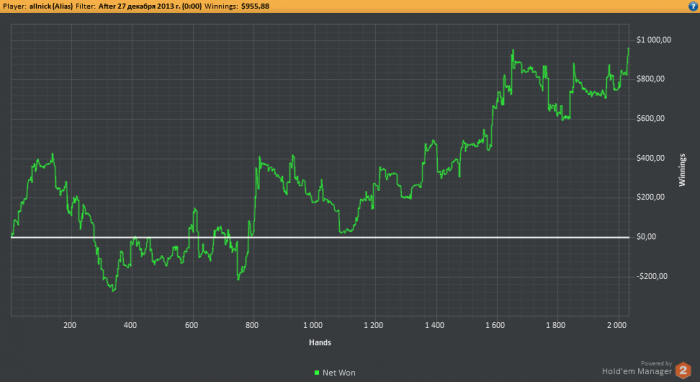The image size is (700, 382).
Task: Click the 1 400 hands x-axis label
Action: click(434, 325)
